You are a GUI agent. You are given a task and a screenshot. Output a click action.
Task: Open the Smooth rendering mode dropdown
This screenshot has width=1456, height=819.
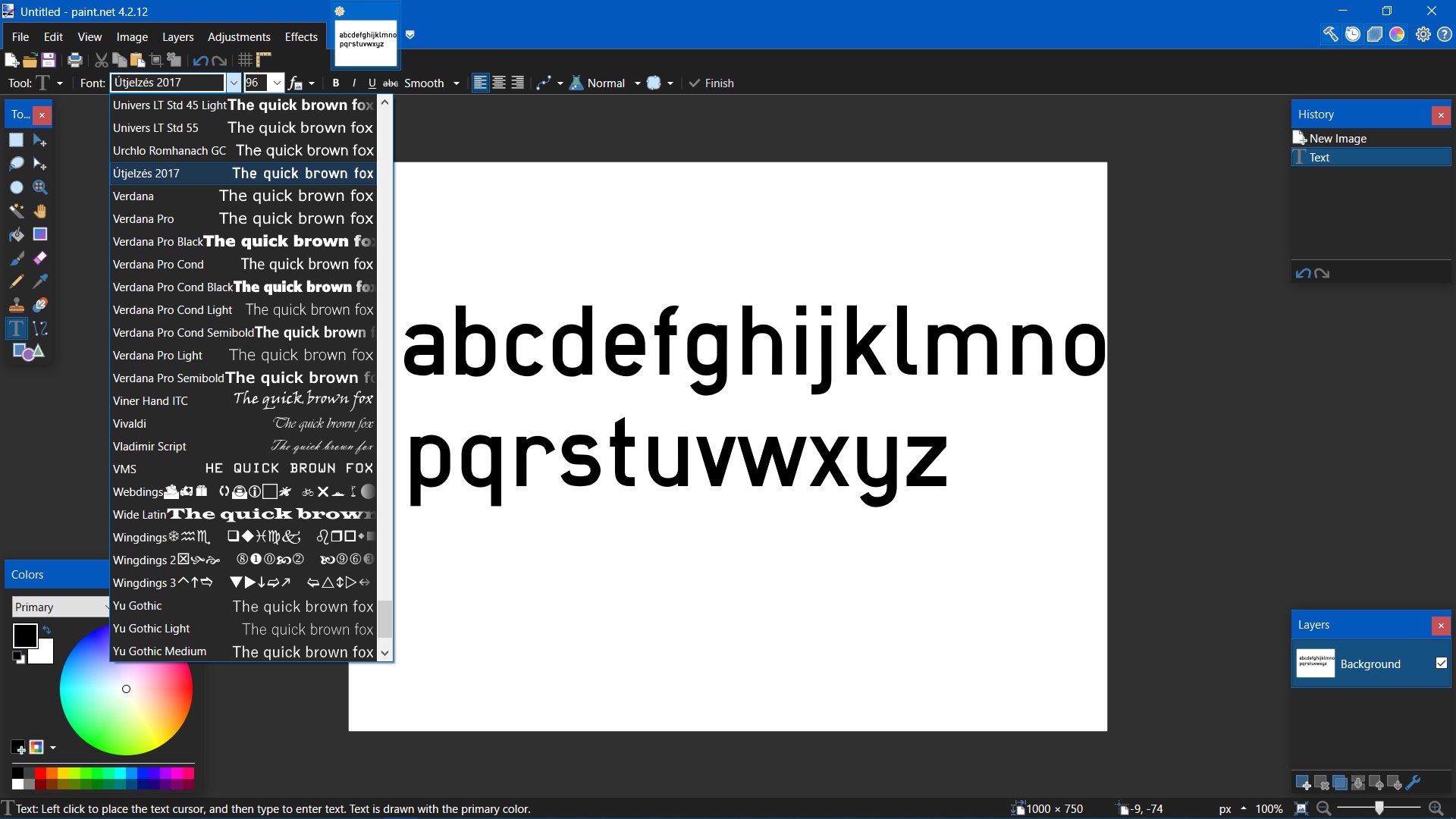(432, 83)
